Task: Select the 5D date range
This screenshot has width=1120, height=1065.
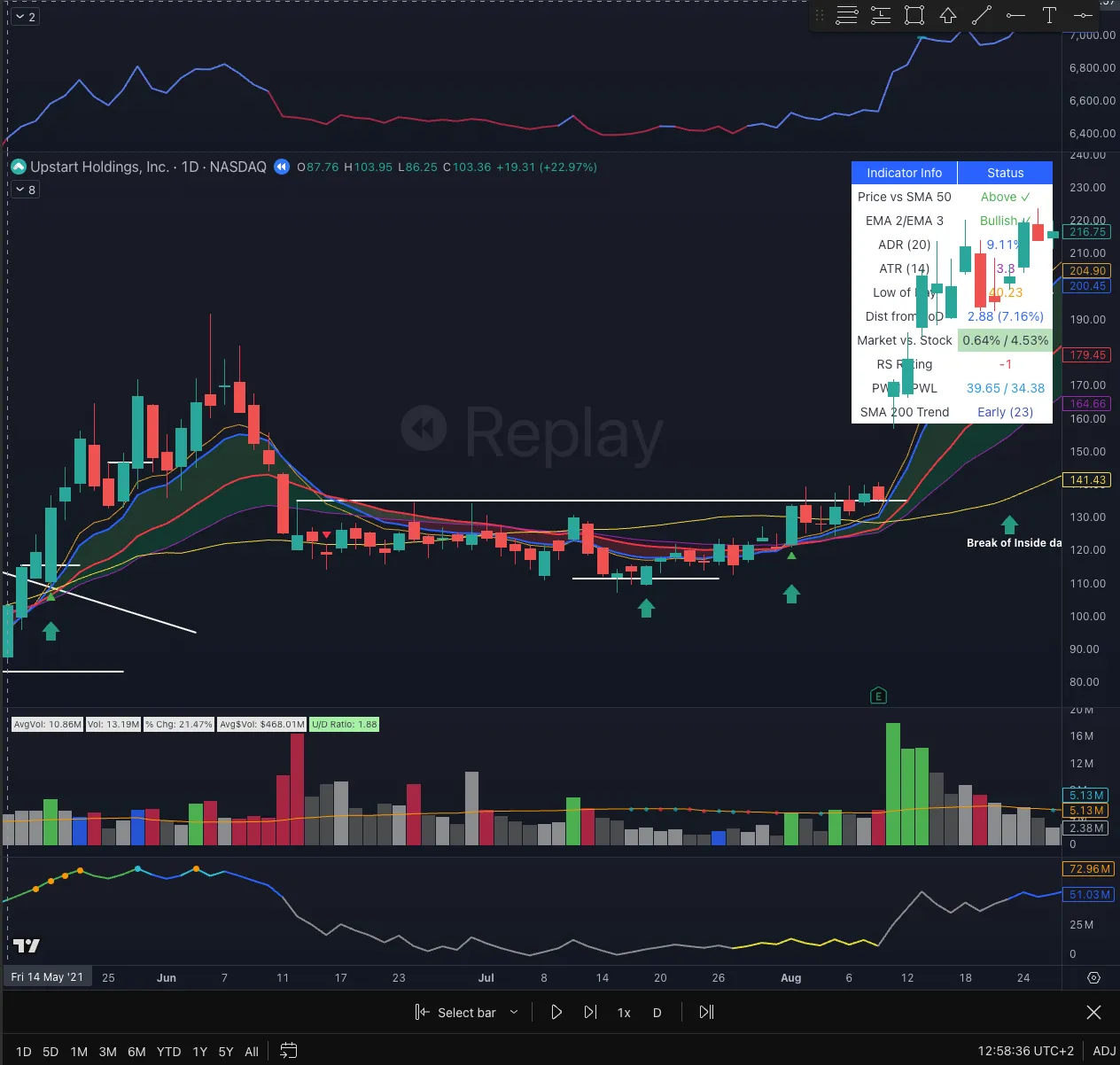Action: click(51, 1052)
